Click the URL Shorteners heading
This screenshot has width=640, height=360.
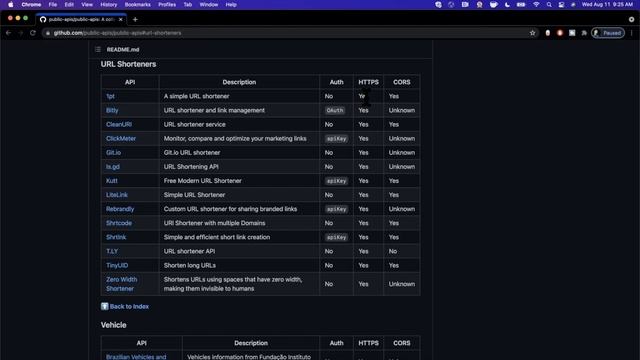(x=128, y=64)
